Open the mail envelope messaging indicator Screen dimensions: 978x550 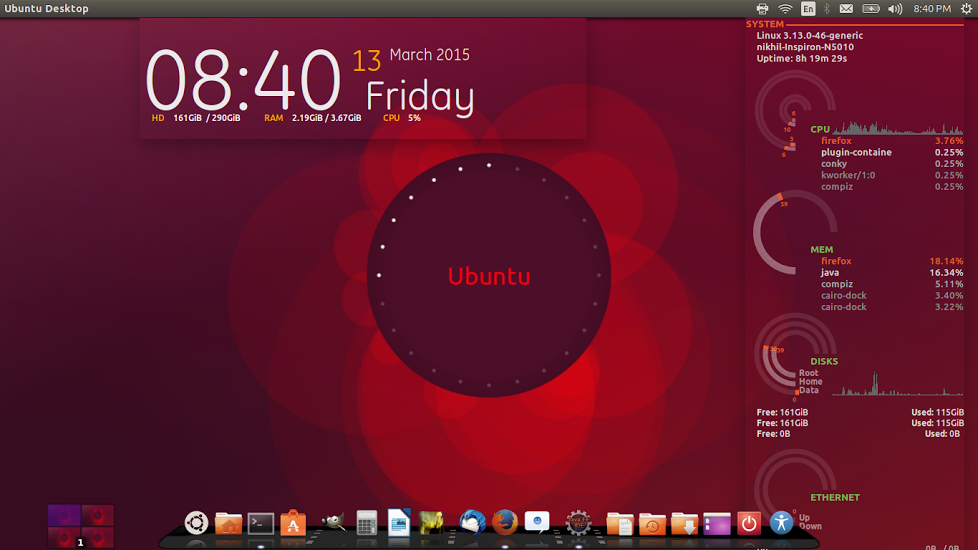pyautogui.click(x=846, y=9)
